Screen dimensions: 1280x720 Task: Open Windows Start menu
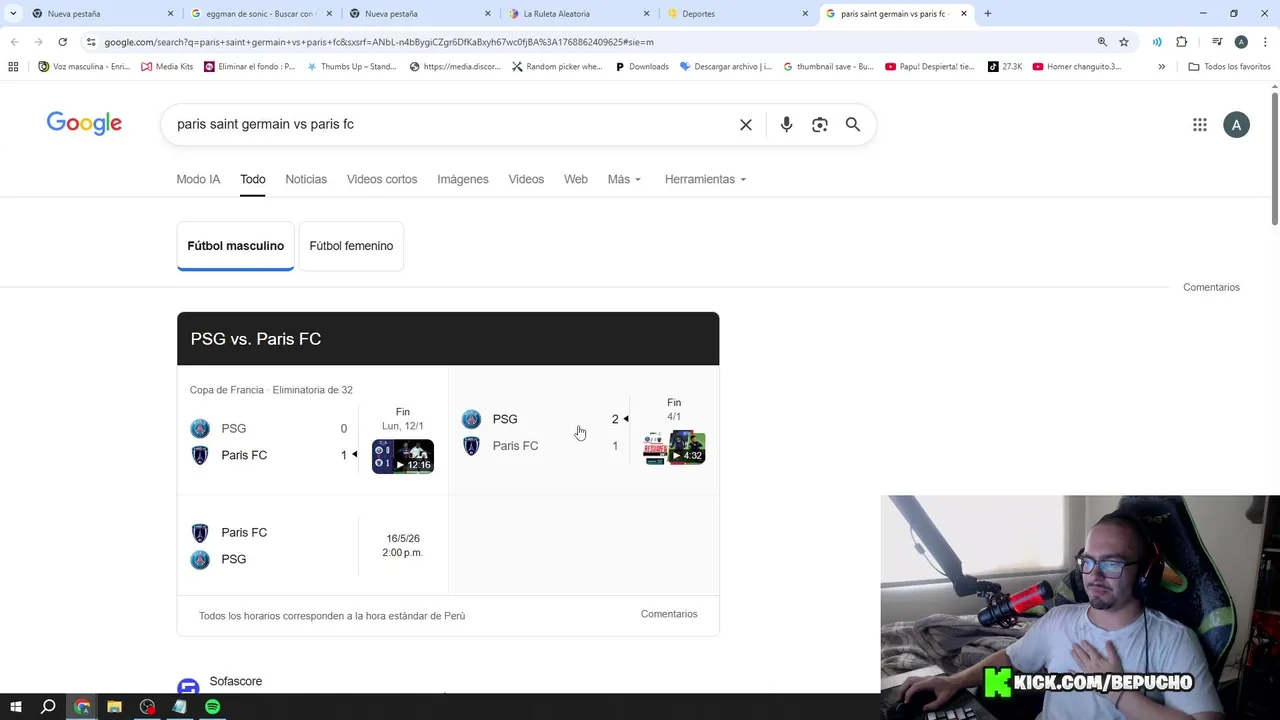(14, 707)
